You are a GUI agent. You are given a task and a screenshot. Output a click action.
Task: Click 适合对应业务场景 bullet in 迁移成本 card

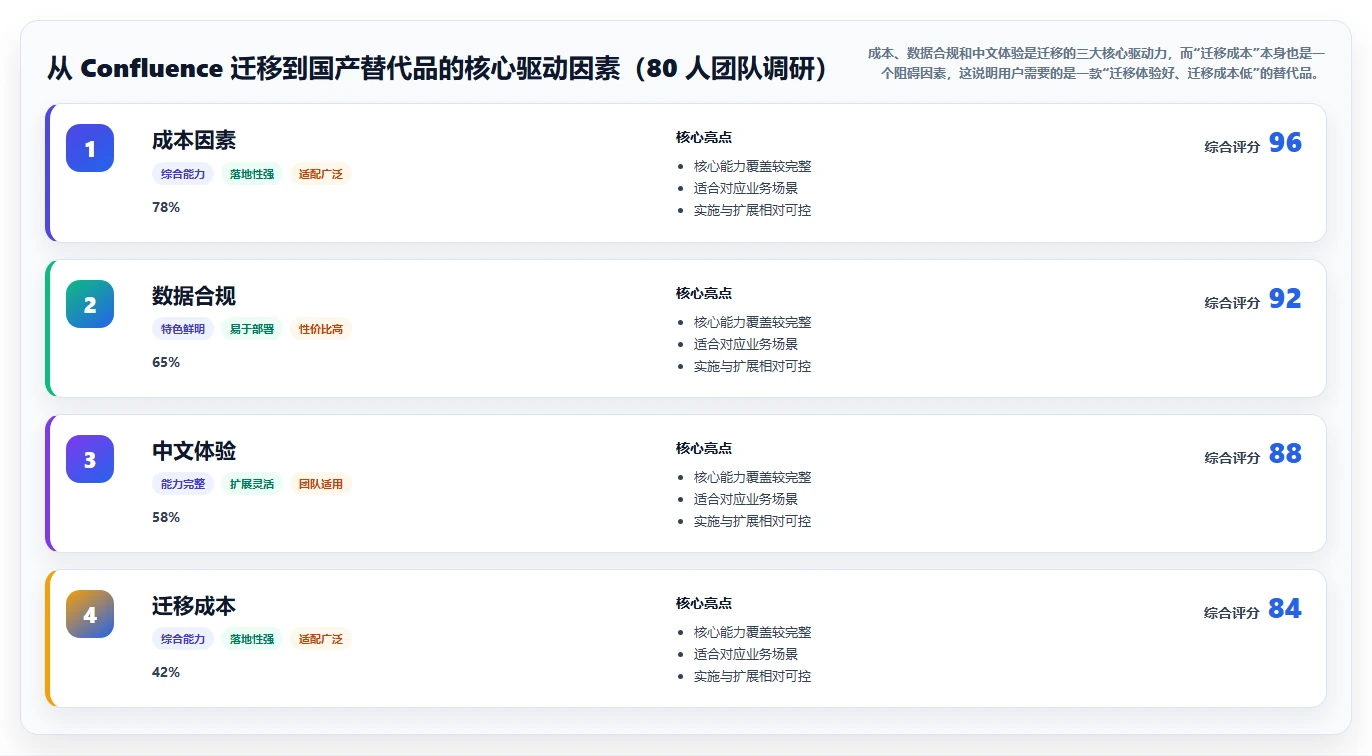[x=746, y=654]
